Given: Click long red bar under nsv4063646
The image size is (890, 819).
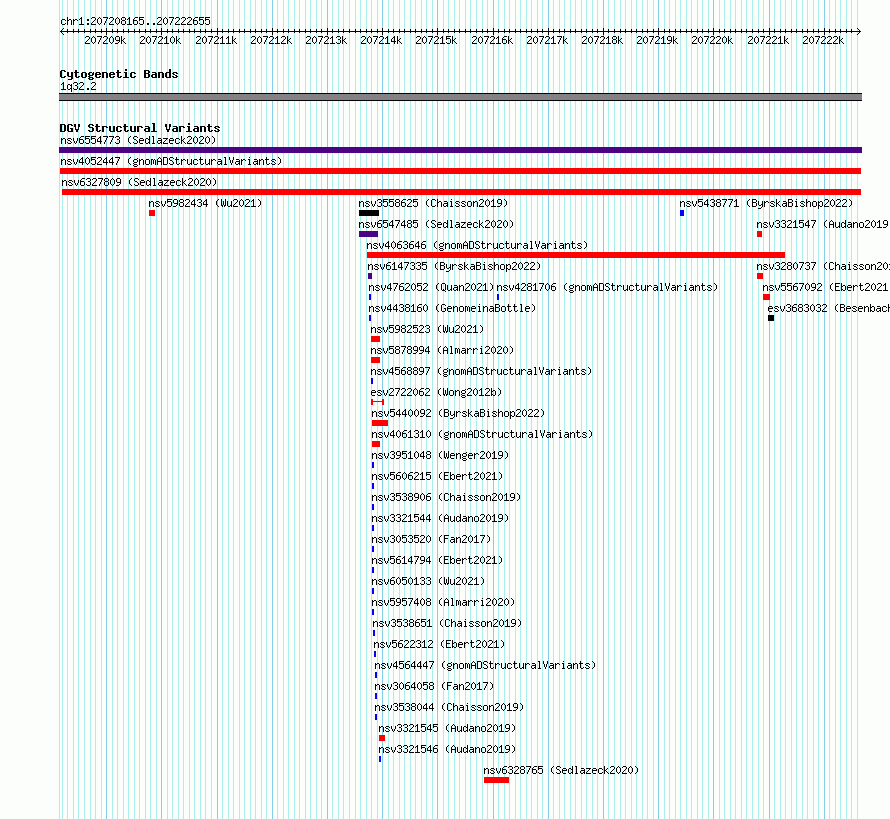Looking at the screenshot, I should [576, 255].
